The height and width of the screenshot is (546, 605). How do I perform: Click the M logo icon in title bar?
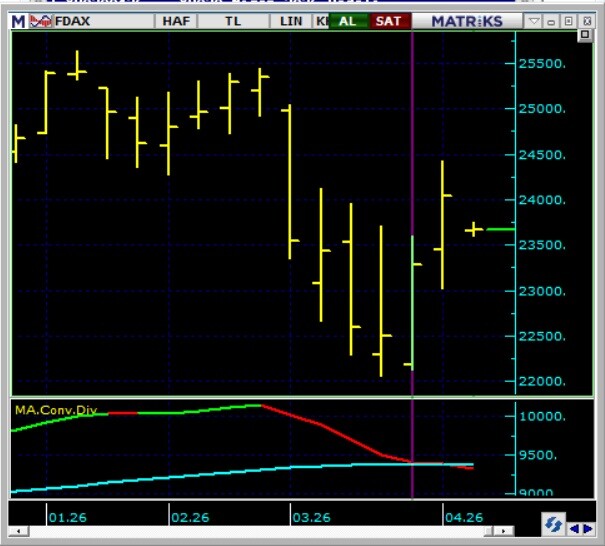coord(18,20)
